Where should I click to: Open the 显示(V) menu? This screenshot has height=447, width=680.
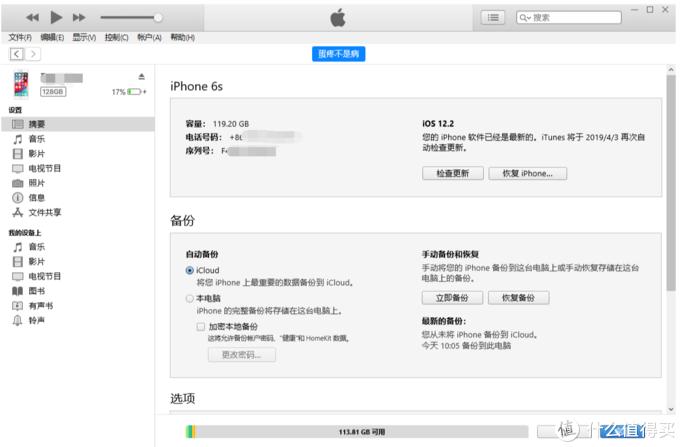click(84, 37)
